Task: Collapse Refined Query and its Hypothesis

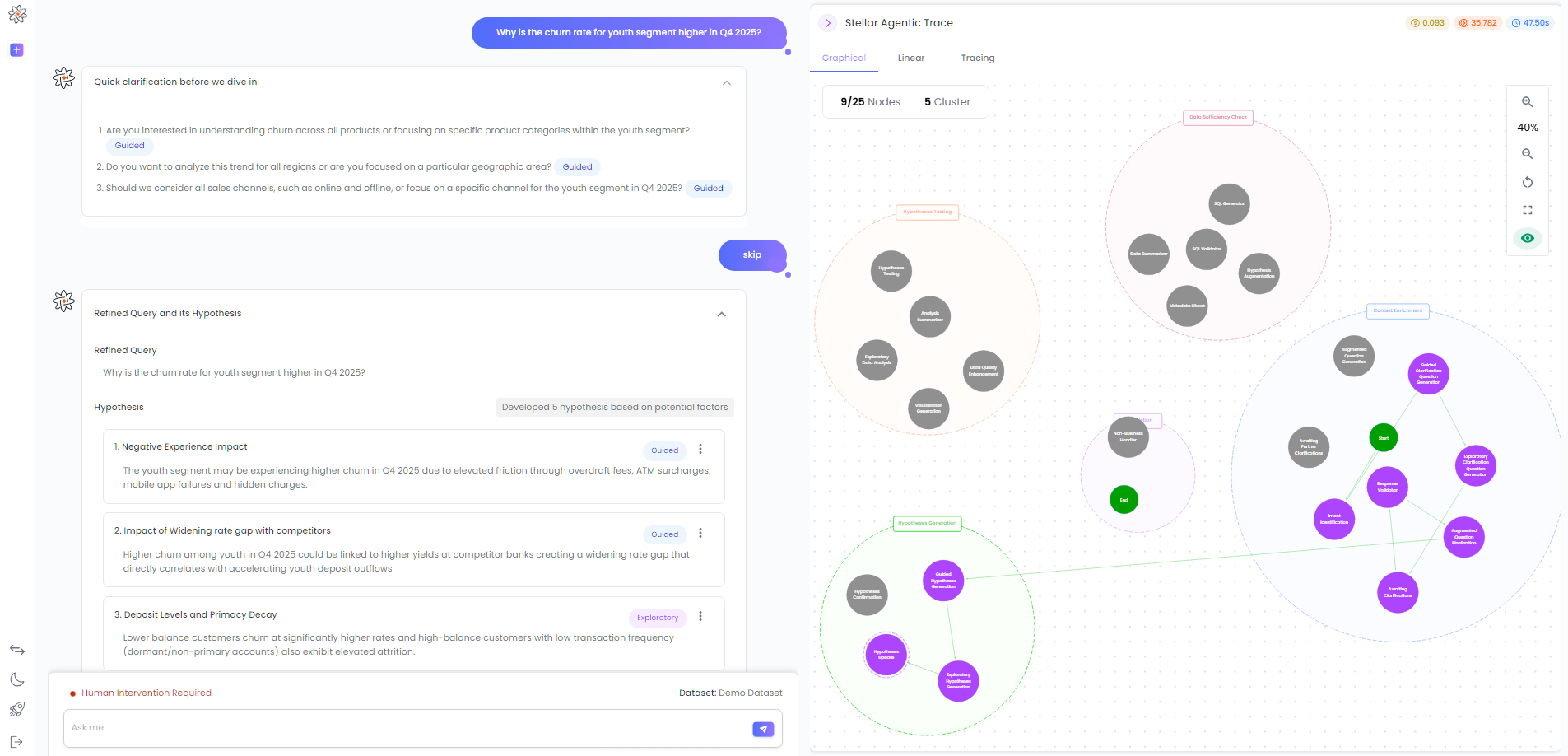Action: coord(722,314)
